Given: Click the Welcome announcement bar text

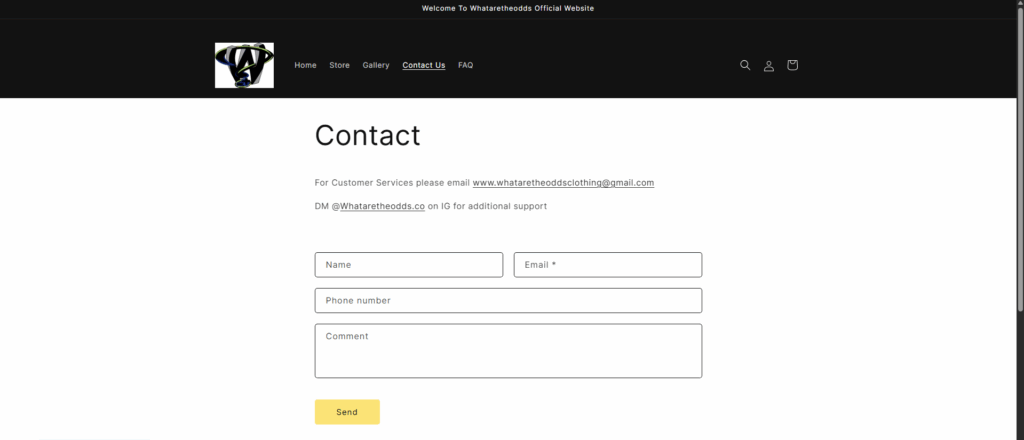Looking at the screenshot, I should coord(508,8).
